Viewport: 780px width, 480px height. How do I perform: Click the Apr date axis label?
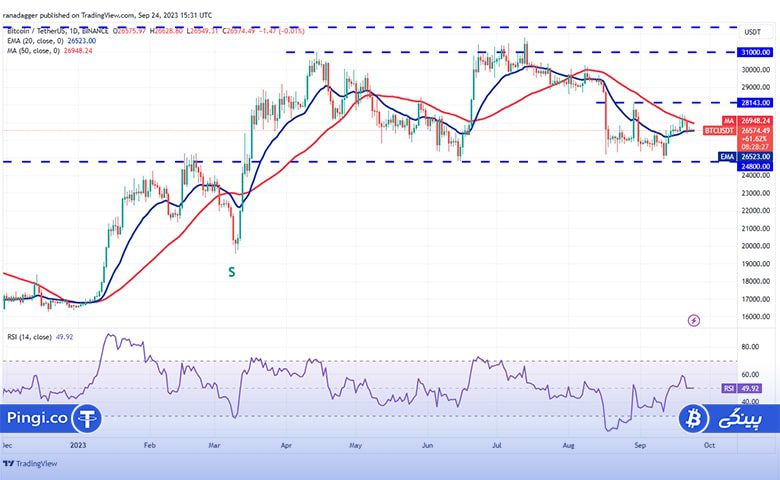(286, 445)
